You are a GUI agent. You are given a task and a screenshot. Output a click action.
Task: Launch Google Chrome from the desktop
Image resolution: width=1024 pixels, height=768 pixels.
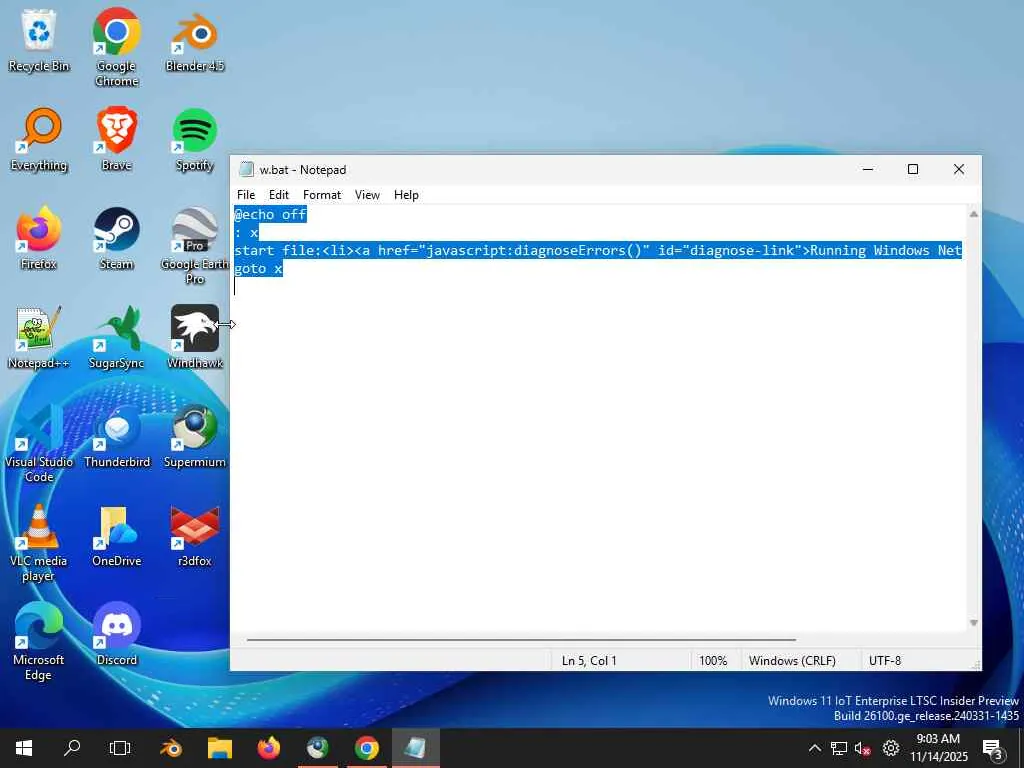pyautogui.click(x=116, y=47)
